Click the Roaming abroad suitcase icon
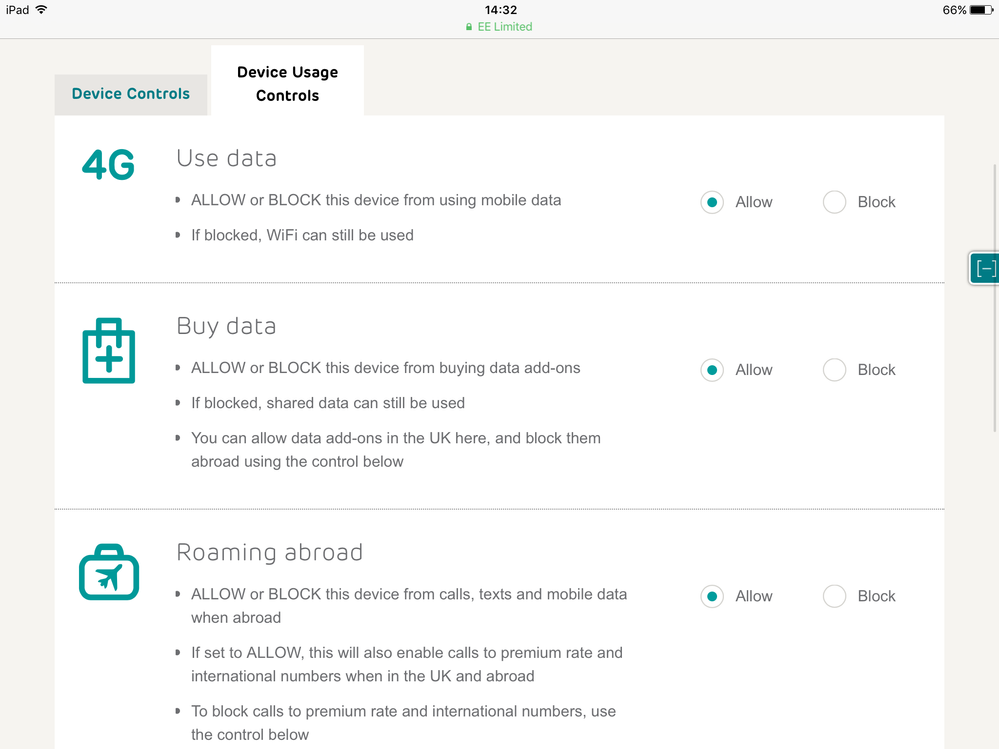This screenshot has width=999, height=749. [x=109, y=573]
